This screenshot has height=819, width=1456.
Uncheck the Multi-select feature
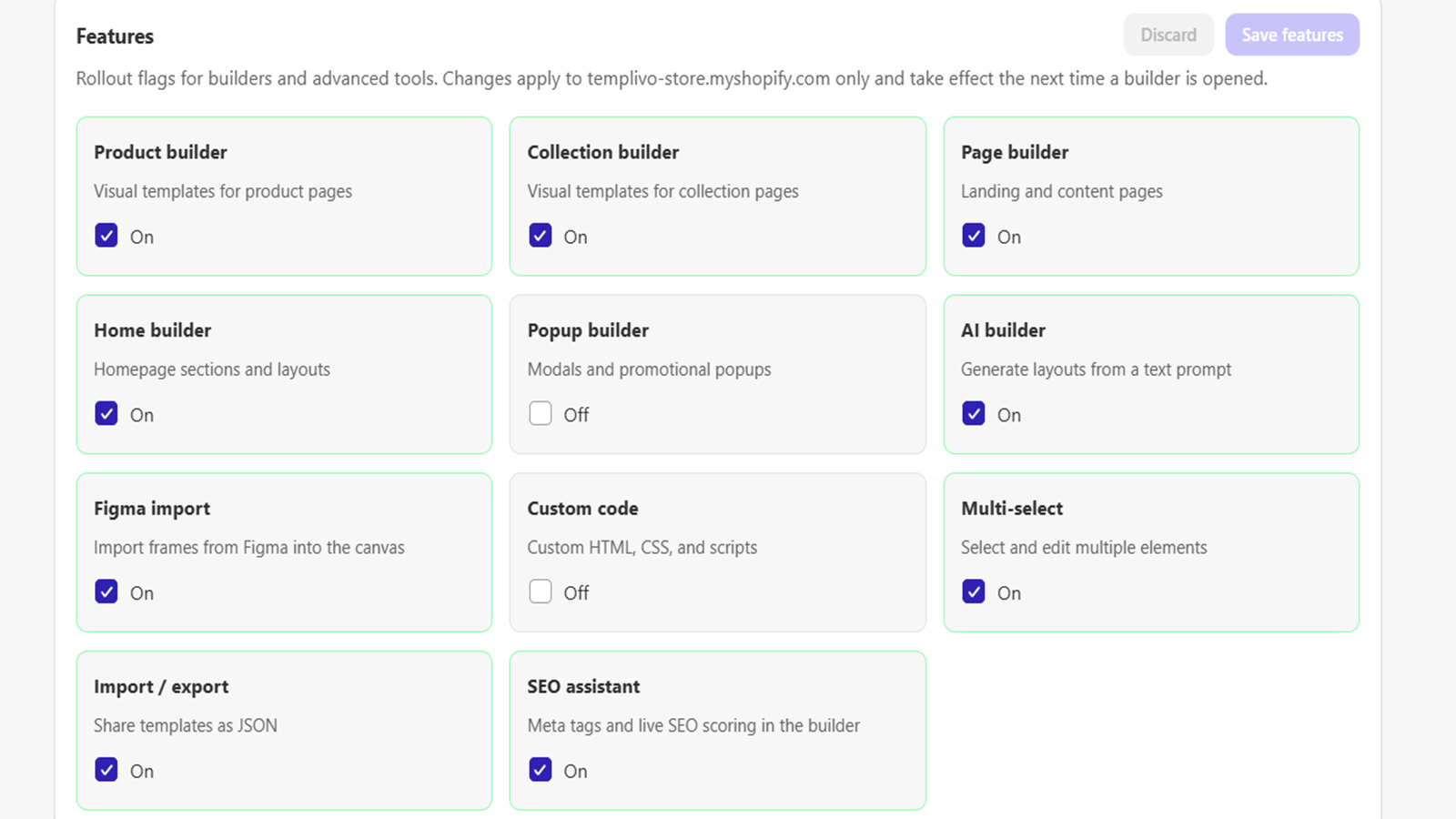[974, 592]
